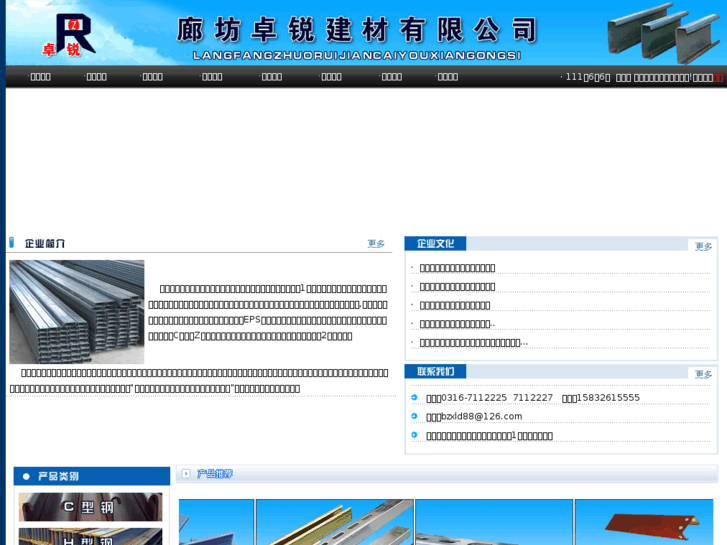
Task: Open 更多 in the 企业文化 panel
Action: click(703, 246)
